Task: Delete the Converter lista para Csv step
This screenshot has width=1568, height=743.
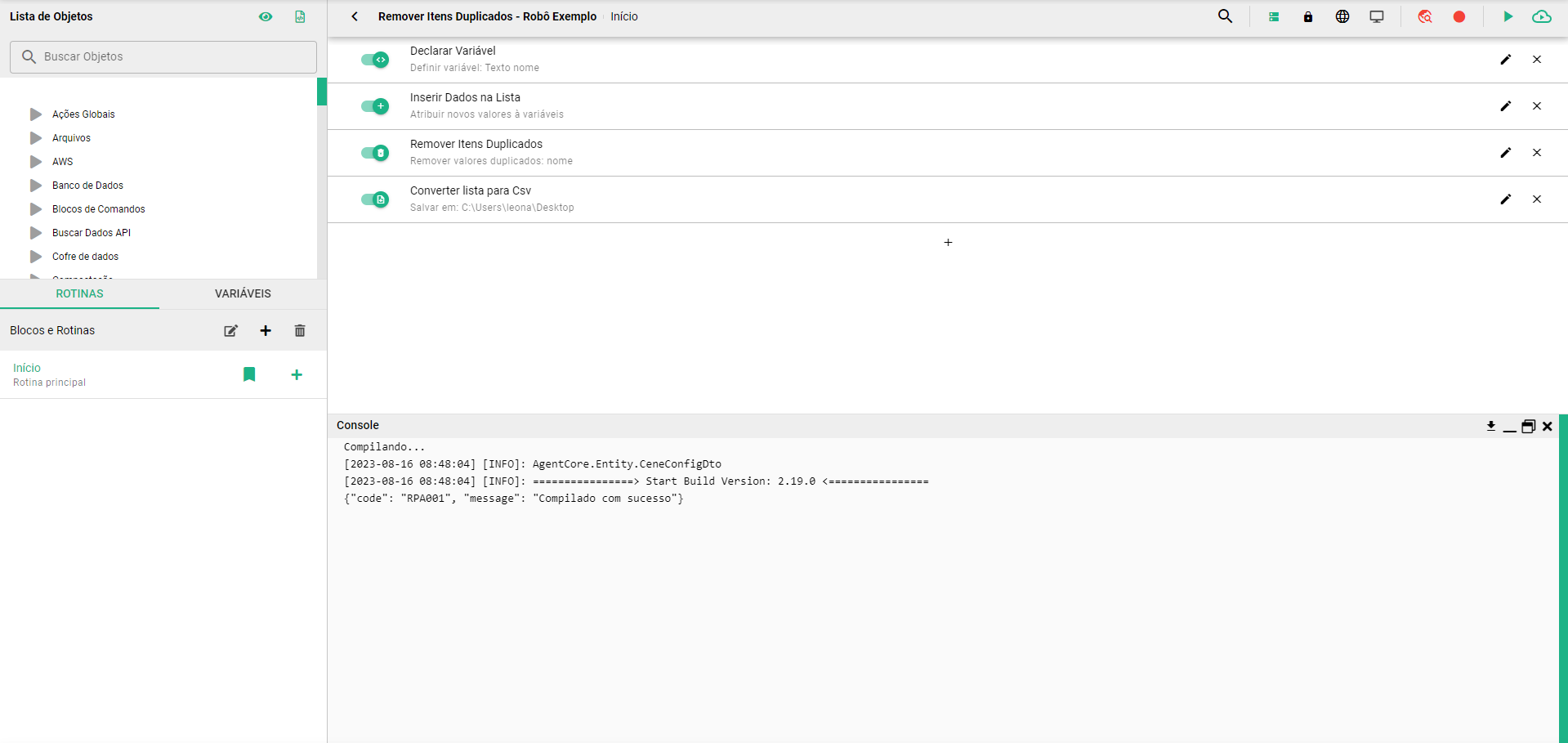Action: tap(1537, 199)
